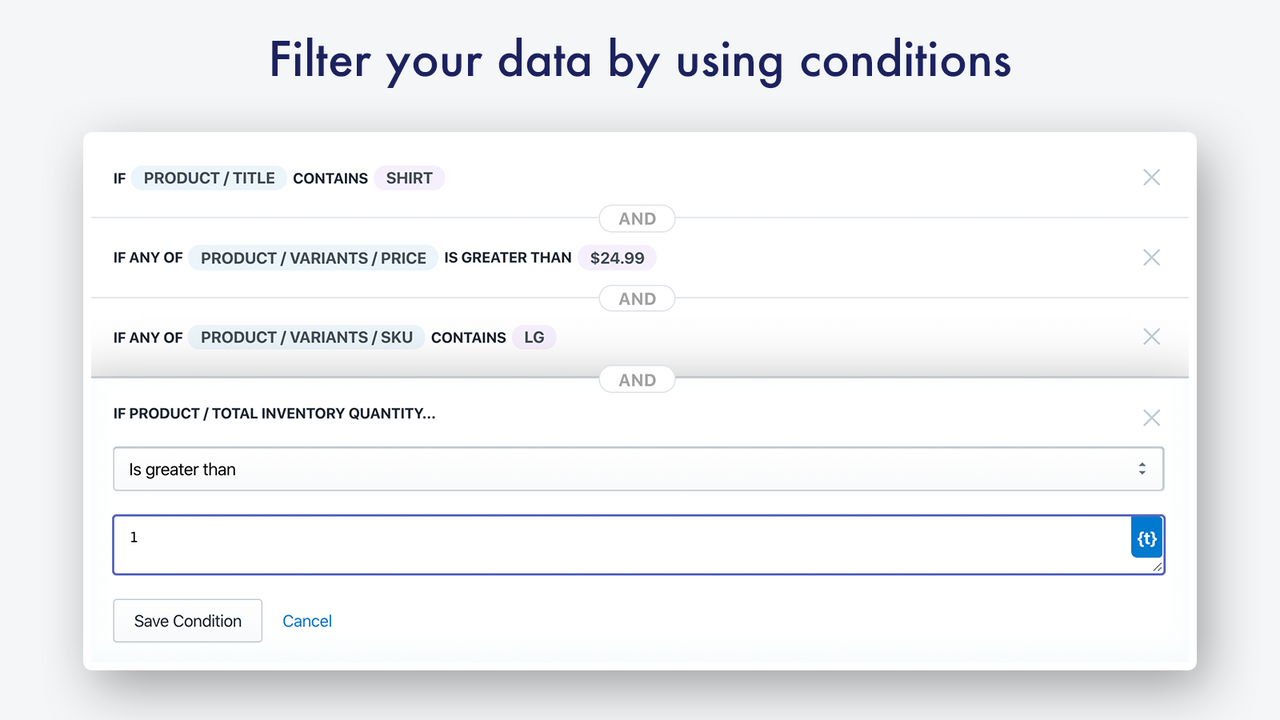Click the CONTAINS operator label in SKU row
Image resolution: width=1280 pixels, height=720 pixels.
(468, 337)
